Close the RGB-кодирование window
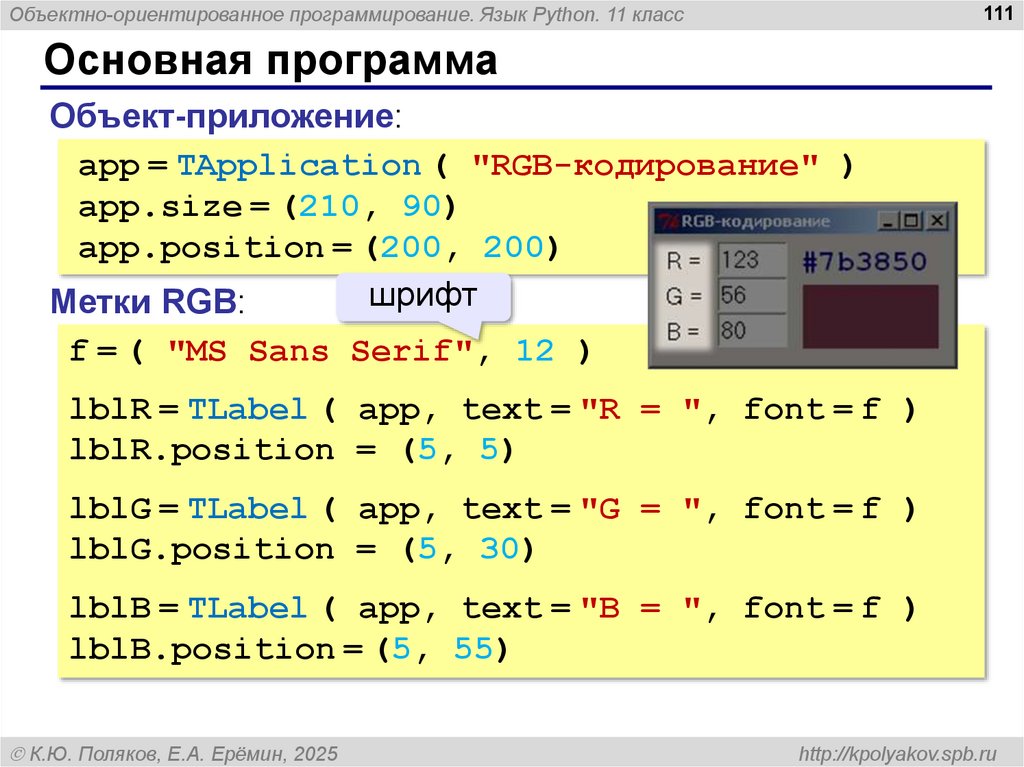1024x767 pixels. point(937,221)
